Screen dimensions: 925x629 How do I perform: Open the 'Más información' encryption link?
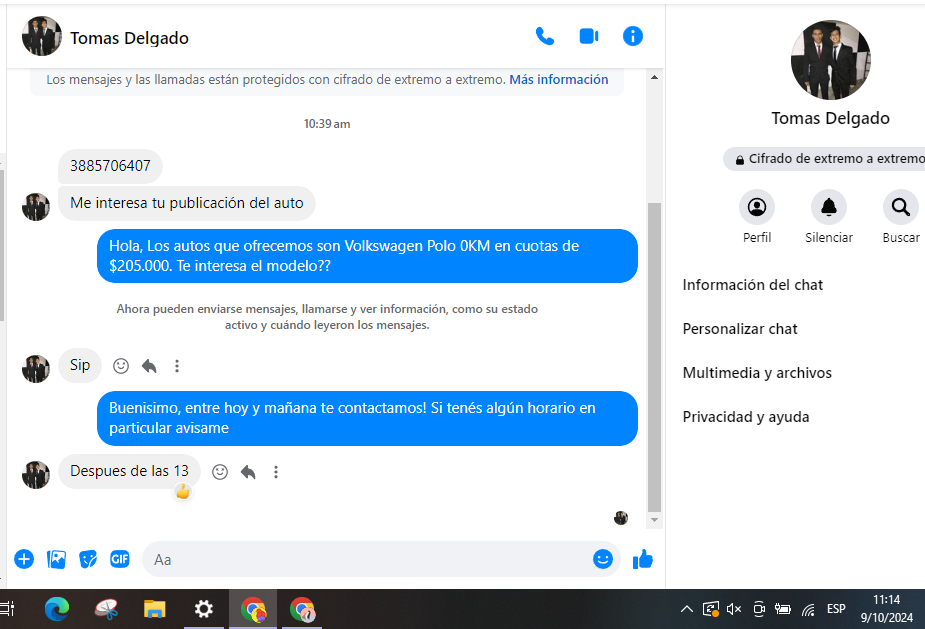pyautogui.click(x=559, y=80)
